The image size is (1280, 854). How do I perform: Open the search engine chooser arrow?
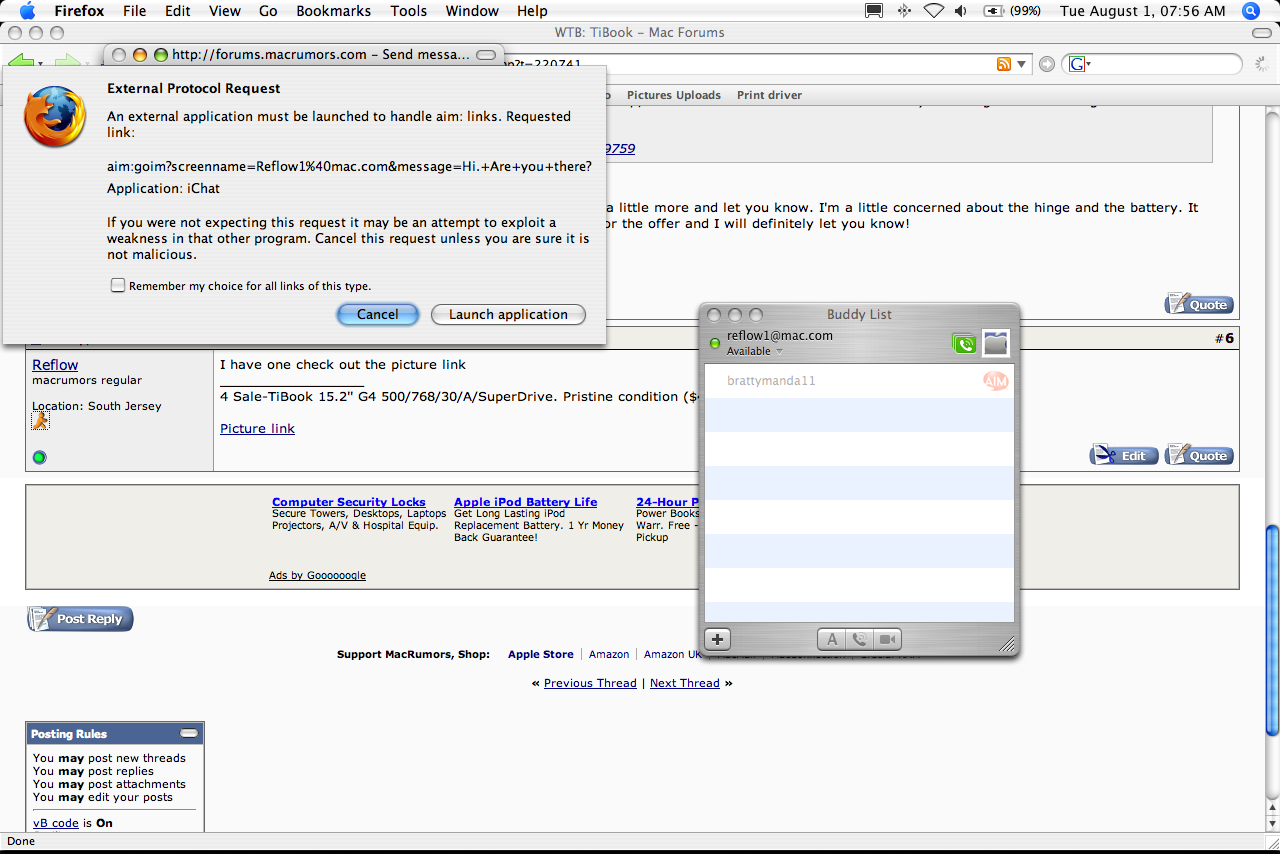click(1088, 64)
